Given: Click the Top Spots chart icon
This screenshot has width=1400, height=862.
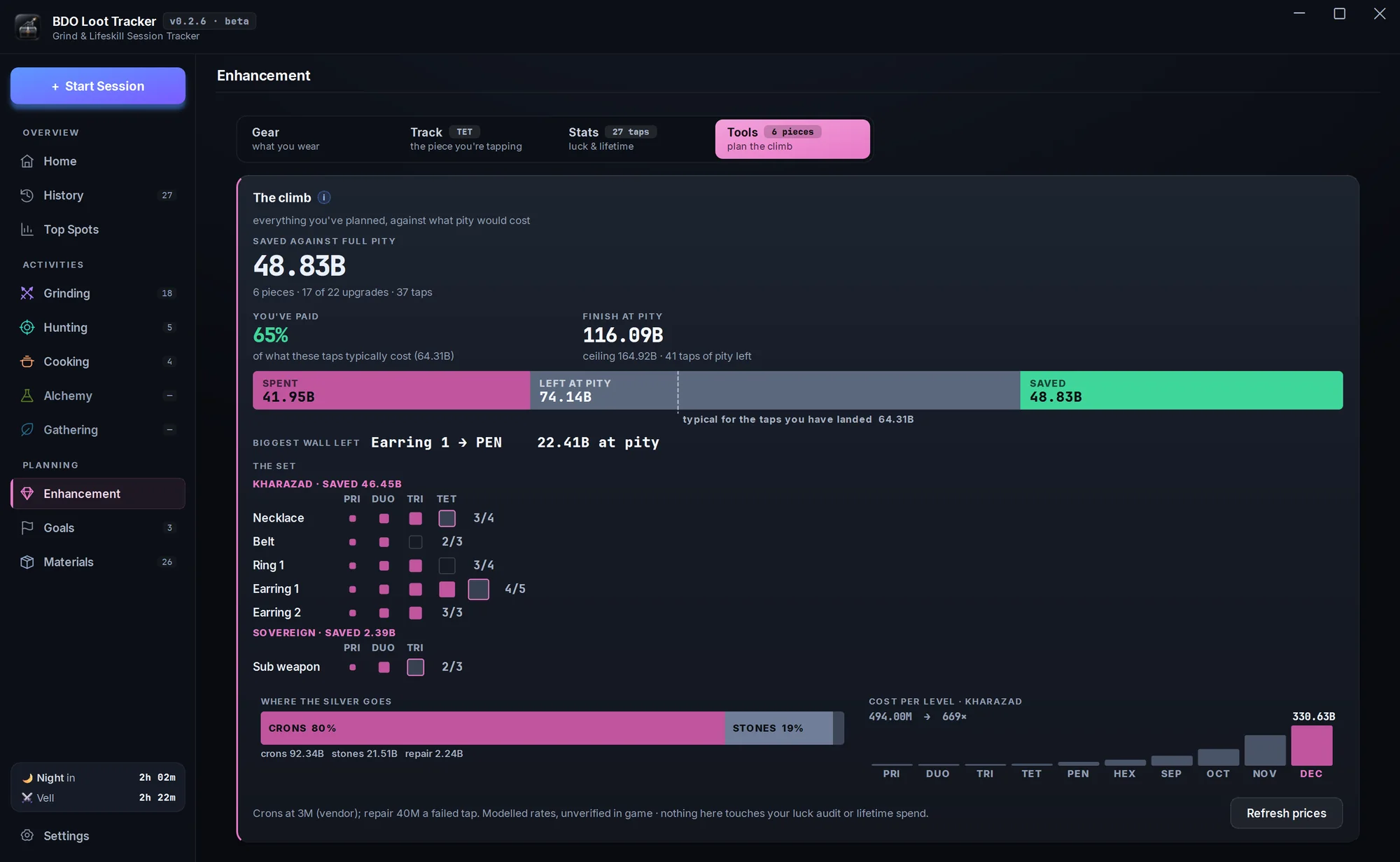Looking at the screenshot, I should click(27, 230).
